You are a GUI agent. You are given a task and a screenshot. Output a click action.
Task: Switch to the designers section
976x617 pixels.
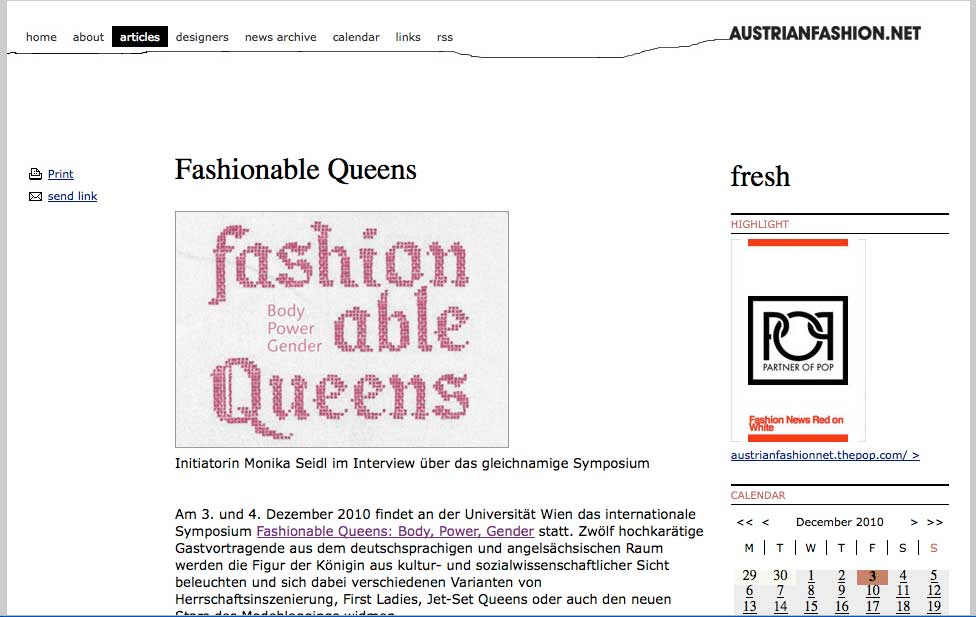[x=202, y=37]
